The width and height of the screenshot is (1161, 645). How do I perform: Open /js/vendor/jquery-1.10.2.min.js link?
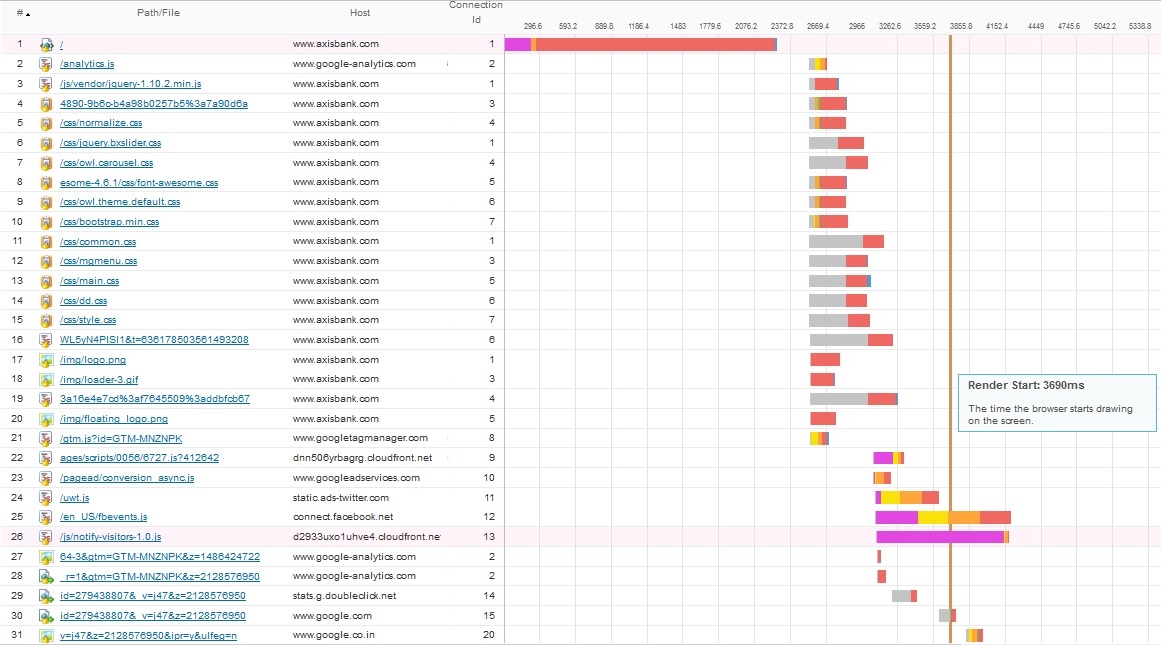(x=130, y=84)
